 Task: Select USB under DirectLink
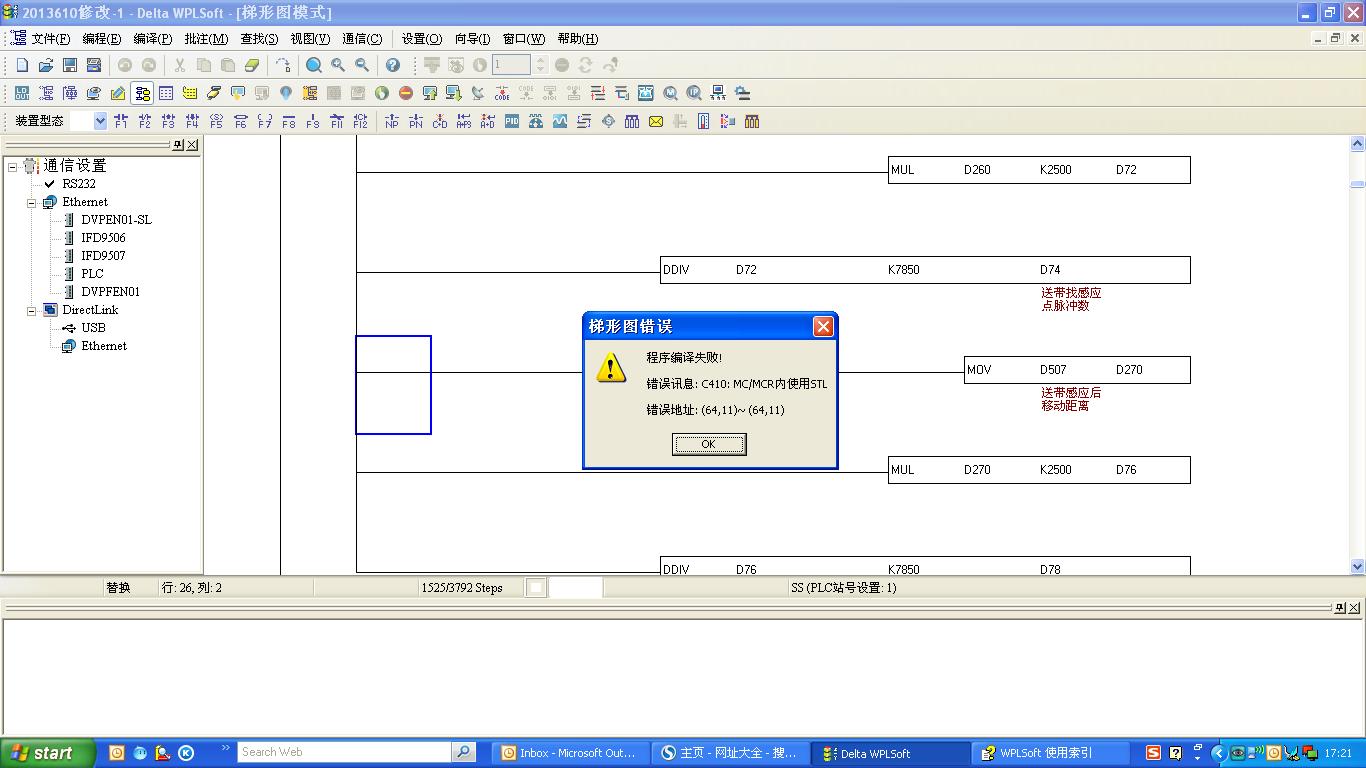[x=93, y=328]
